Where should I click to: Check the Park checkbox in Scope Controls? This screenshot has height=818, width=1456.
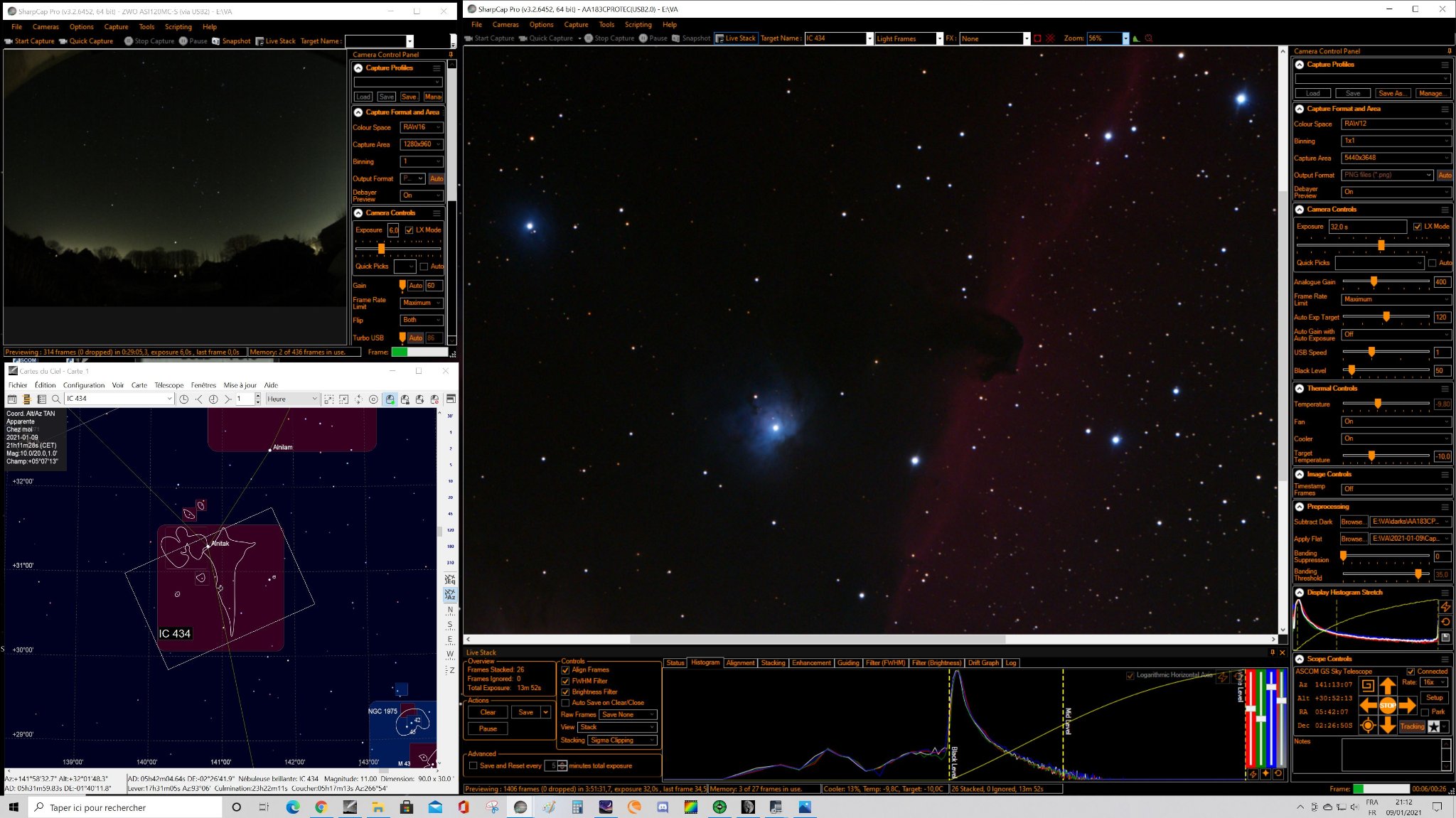point(1424,712)
